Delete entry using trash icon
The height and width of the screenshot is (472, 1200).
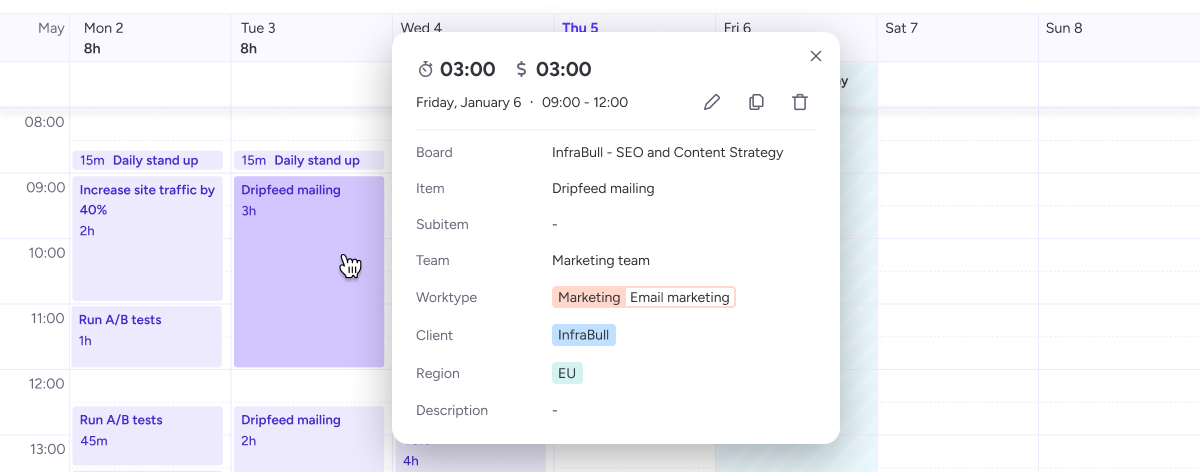coord(800,102)
